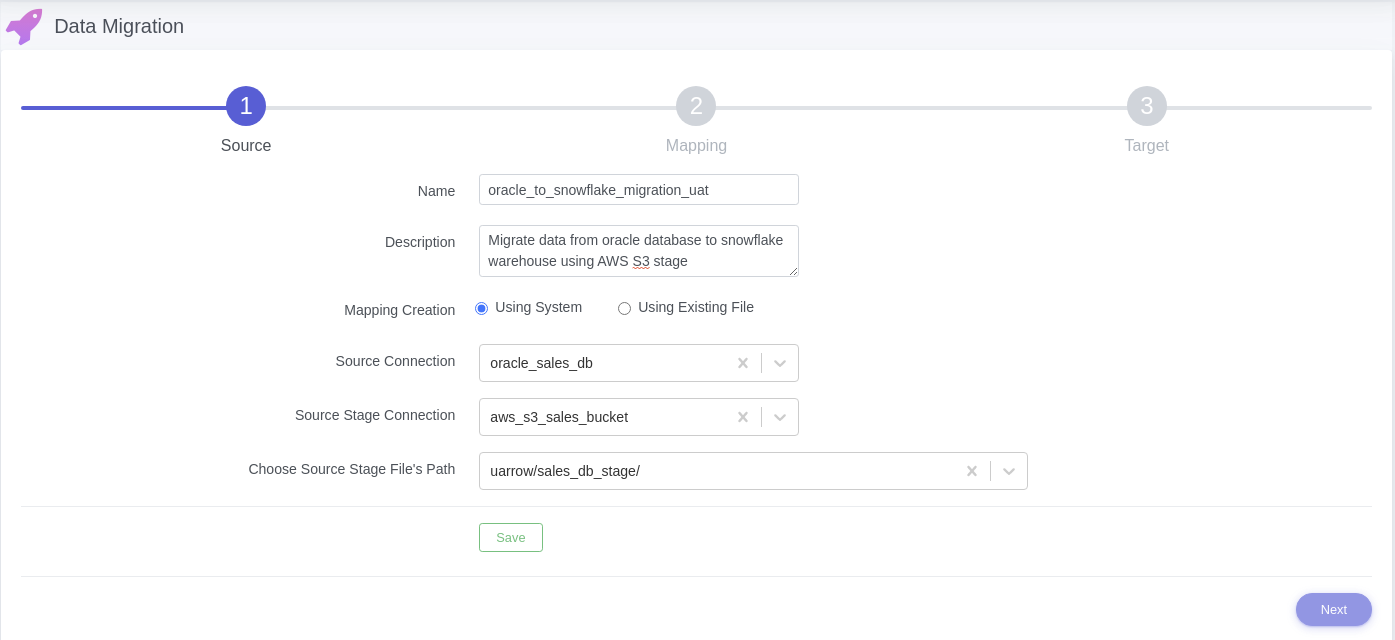Image resolution: width=1395 pixels, height=640 pixels.
Task: Go to step 3 Target circle
Action: [1147, 106]
